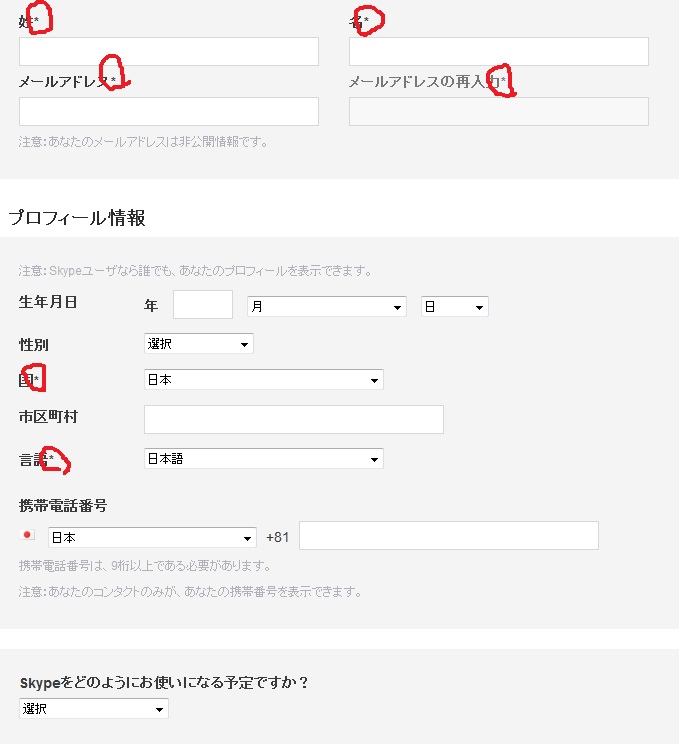Click the 市区町村 city input field

click(294, 419)
